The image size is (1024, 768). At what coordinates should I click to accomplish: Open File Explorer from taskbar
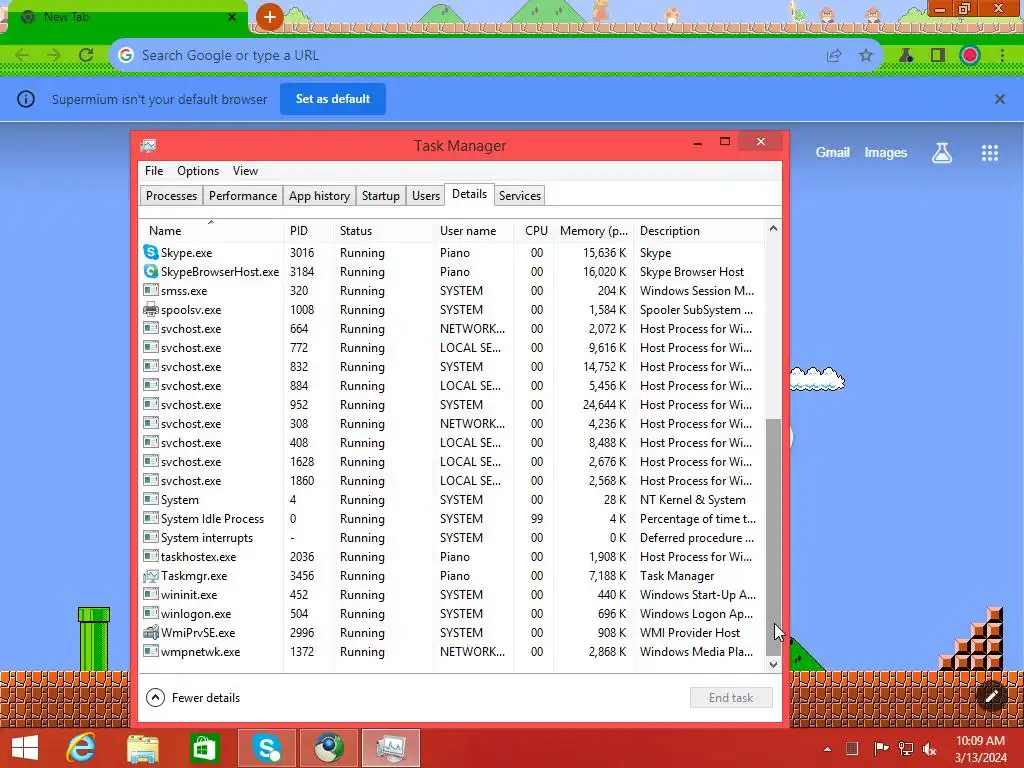[x=142, y=748]
